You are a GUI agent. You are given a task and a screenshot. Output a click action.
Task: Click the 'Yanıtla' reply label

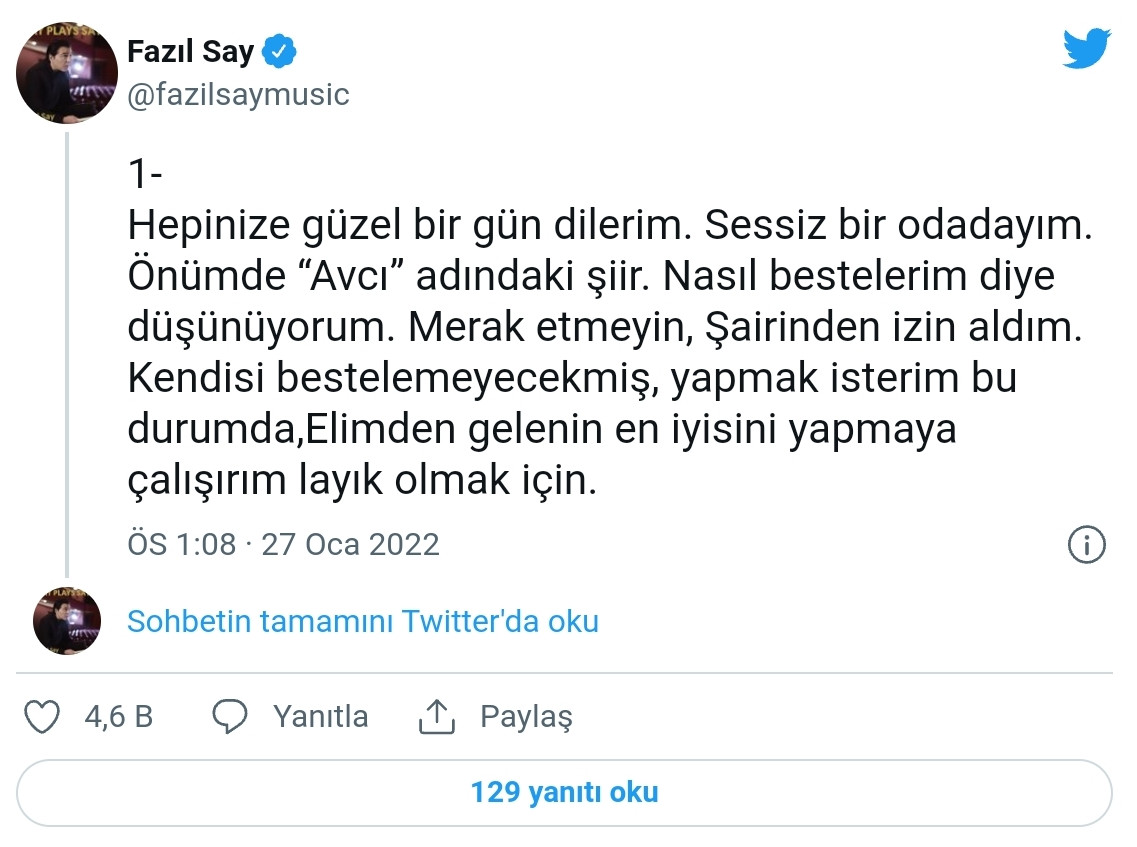tap(320, 716)
